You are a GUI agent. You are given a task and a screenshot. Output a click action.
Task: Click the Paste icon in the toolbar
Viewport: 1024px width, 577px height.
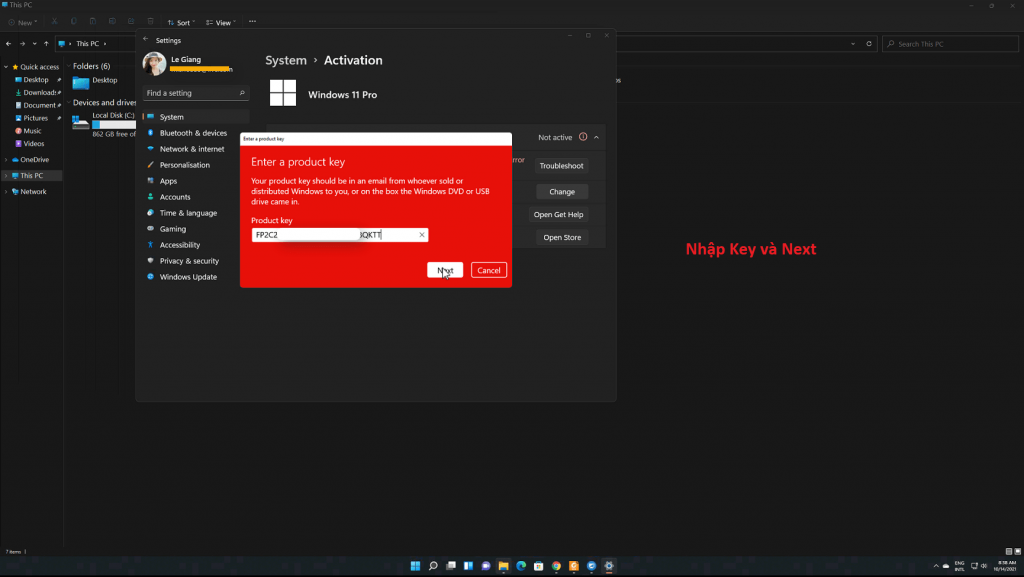(x=93, y=20)
